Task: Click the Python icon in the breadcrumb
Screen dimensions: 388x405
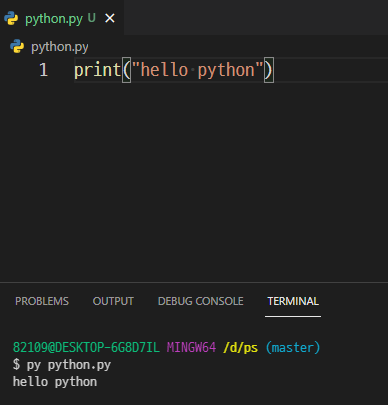Action: click(x=17, y=46)
